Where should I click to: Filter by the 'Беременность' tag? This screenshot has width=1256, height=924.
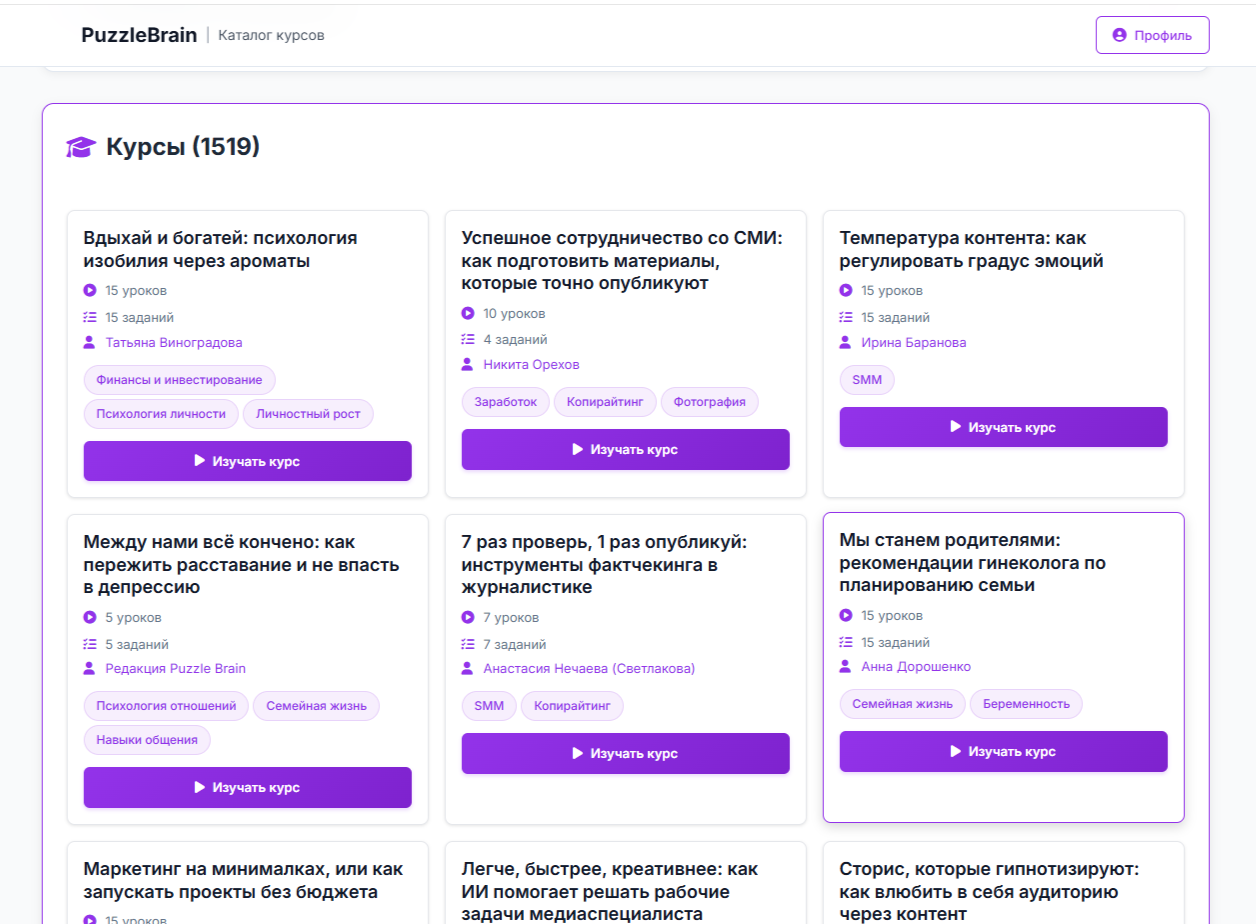(1026, 703)
